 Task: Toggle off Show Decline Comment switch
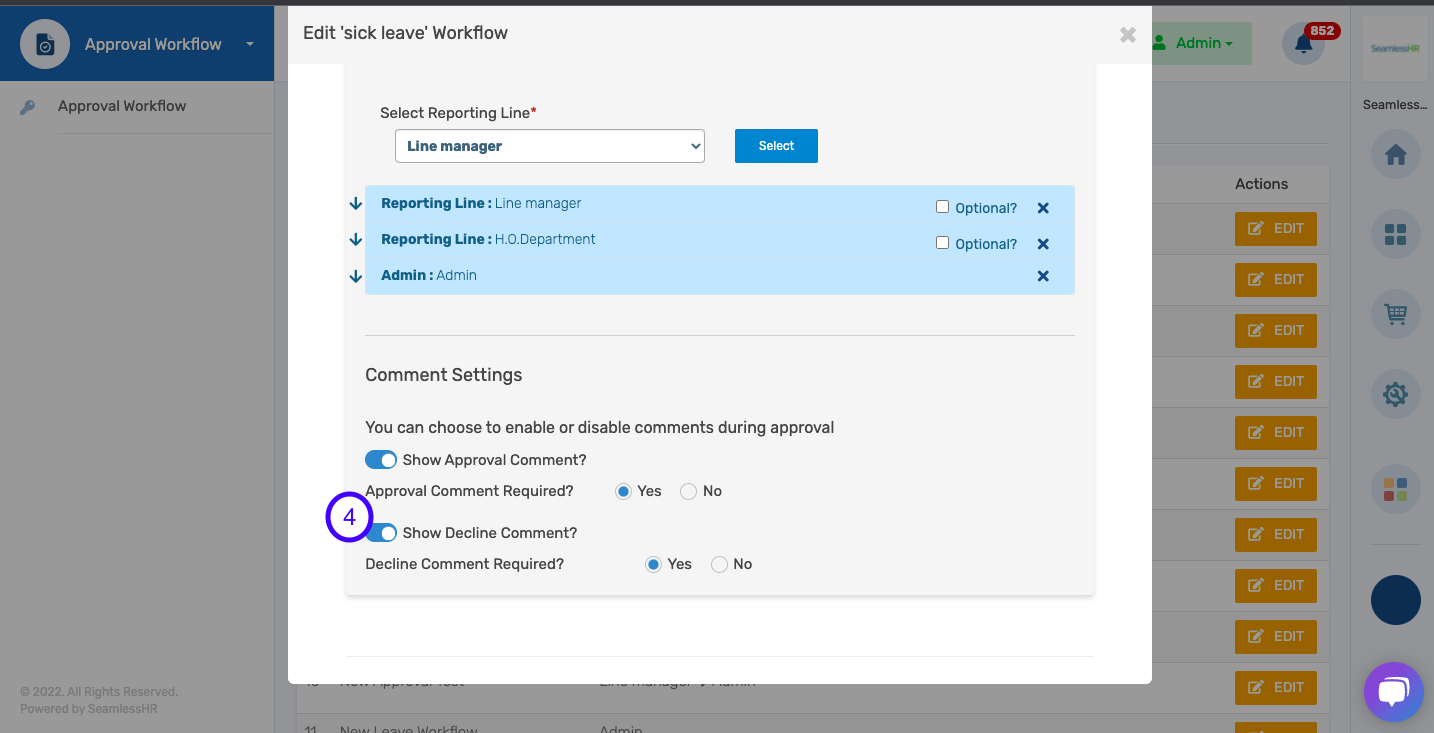pos(381,532)
